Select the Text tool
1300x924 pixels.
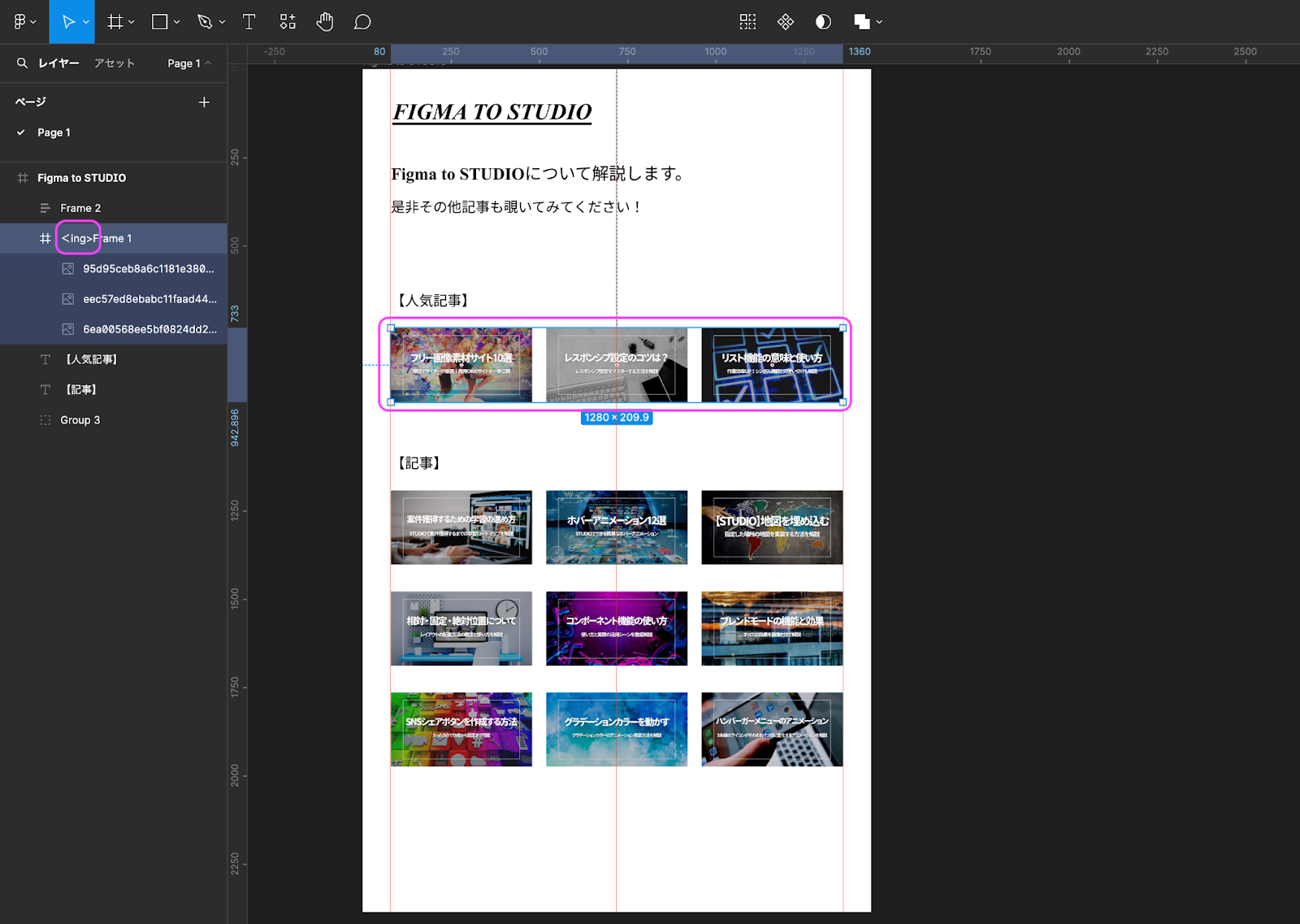[249, 22]
